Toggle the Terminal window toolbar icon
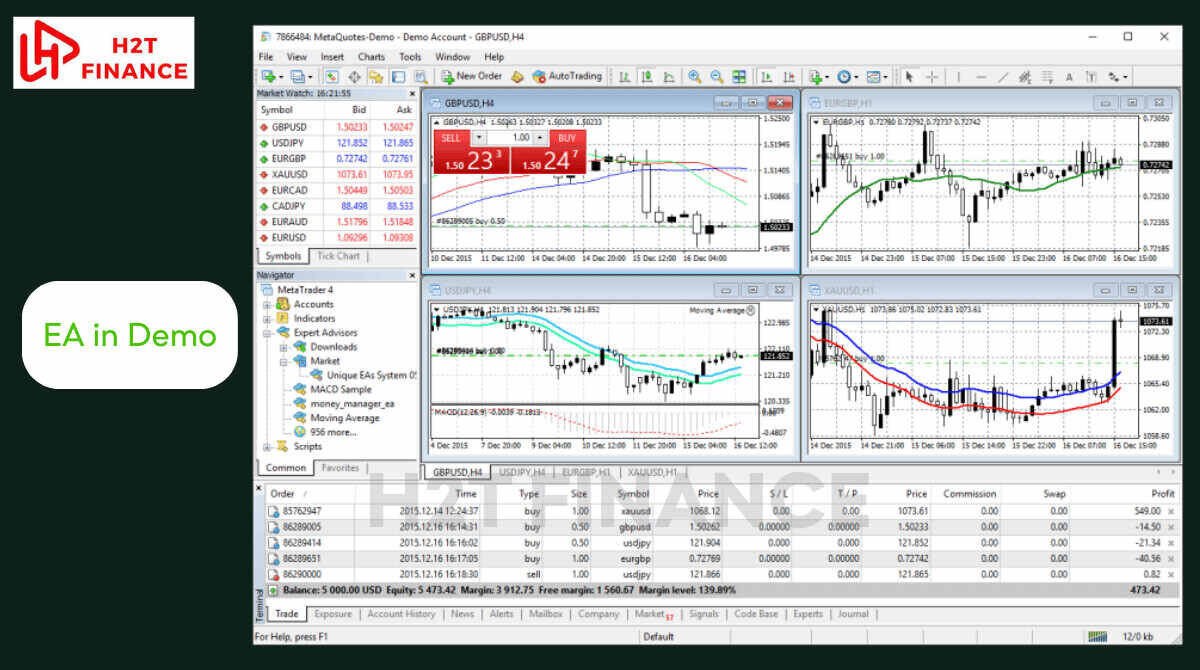The width and height of the screenshot is (1200, 670). pos(398,76)
